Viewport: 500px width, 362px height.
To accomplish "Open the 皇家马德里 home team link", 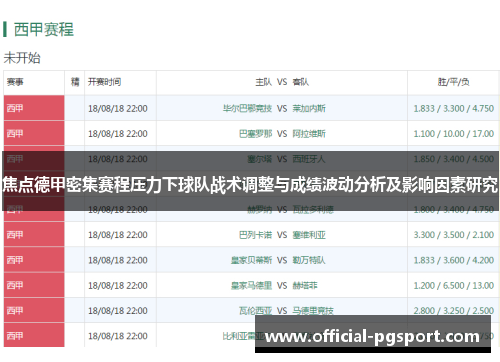I will (x=251, y=285).
